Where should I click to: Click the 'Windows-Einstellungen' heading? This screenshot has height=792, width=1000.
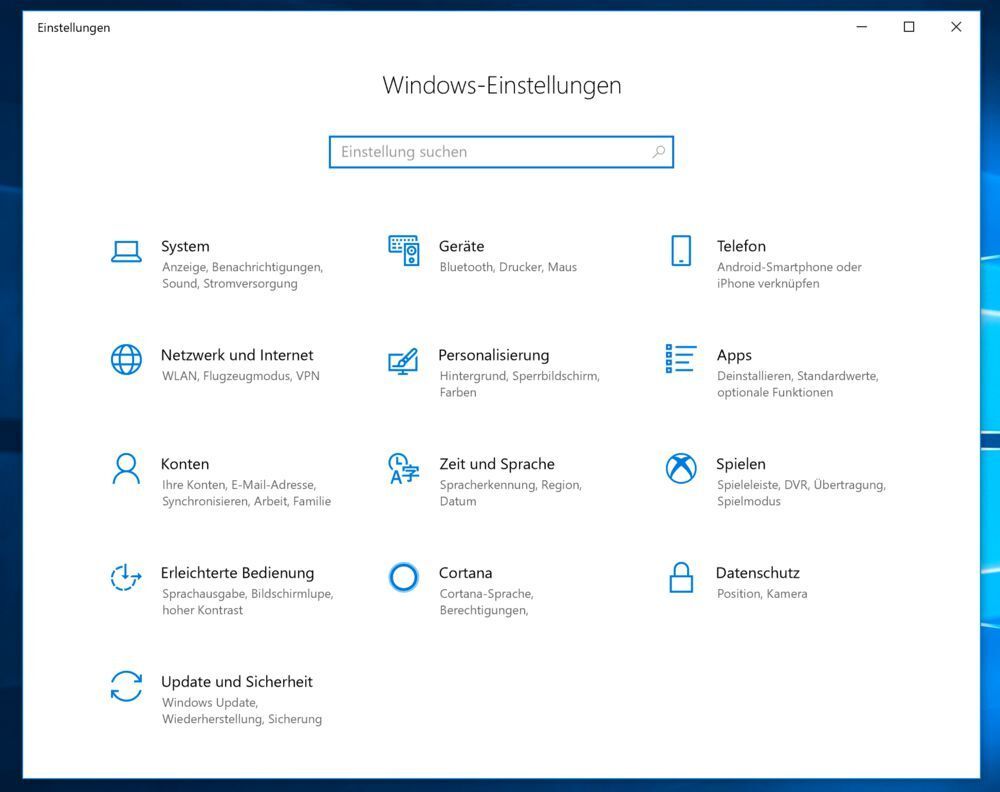coord(502,85)
